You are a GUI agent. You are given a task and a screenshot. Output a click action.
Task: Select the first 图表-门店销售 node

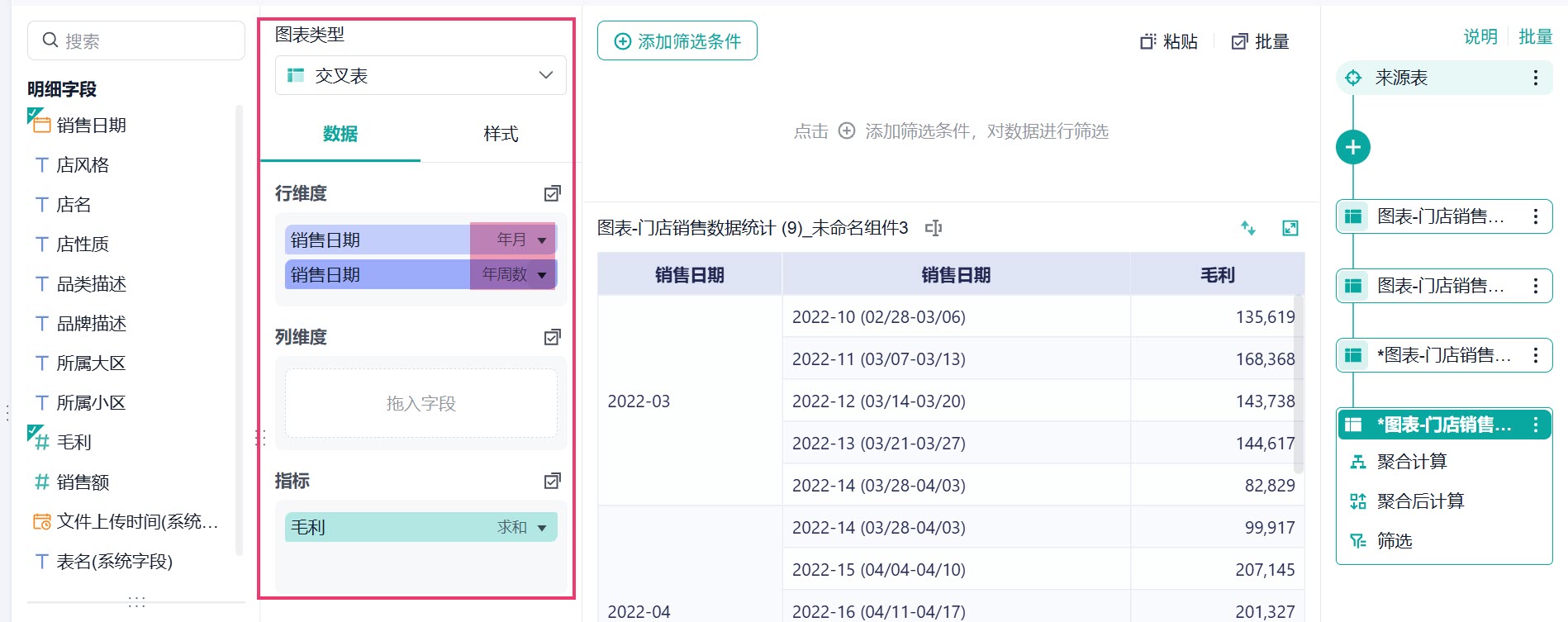click(x=1444, y=216)
